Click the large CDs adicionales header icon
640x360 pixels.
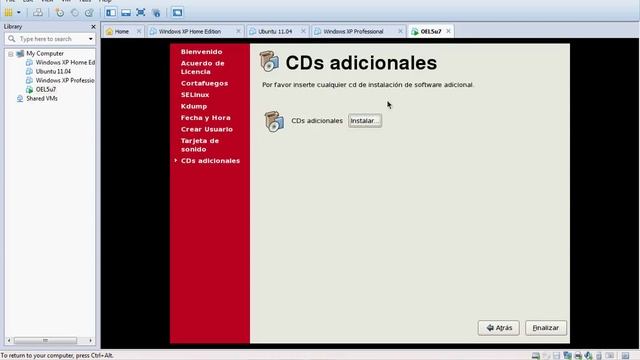click(x=269, y=62)
